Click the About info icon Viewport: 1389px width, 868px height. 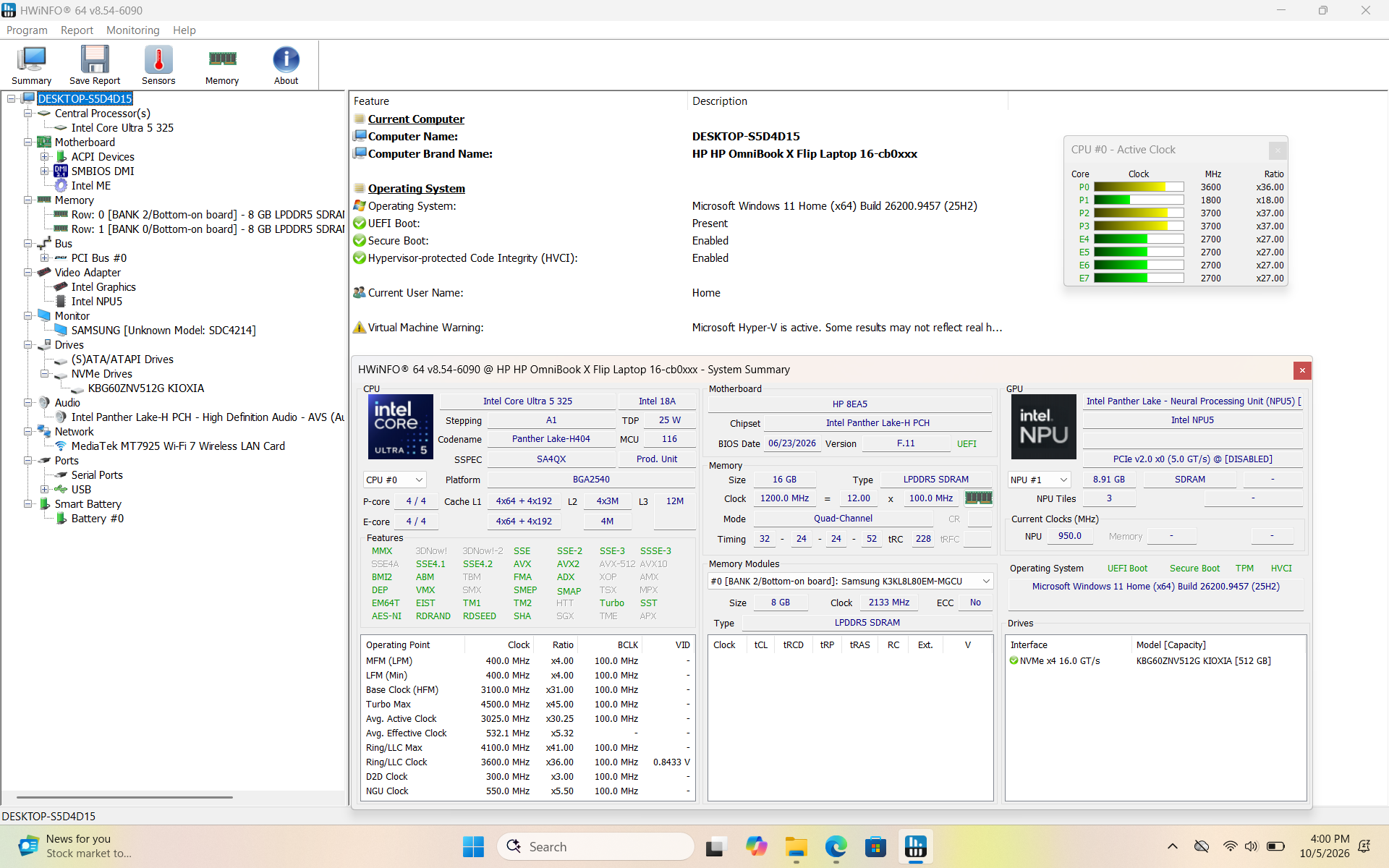pos(286,65)
